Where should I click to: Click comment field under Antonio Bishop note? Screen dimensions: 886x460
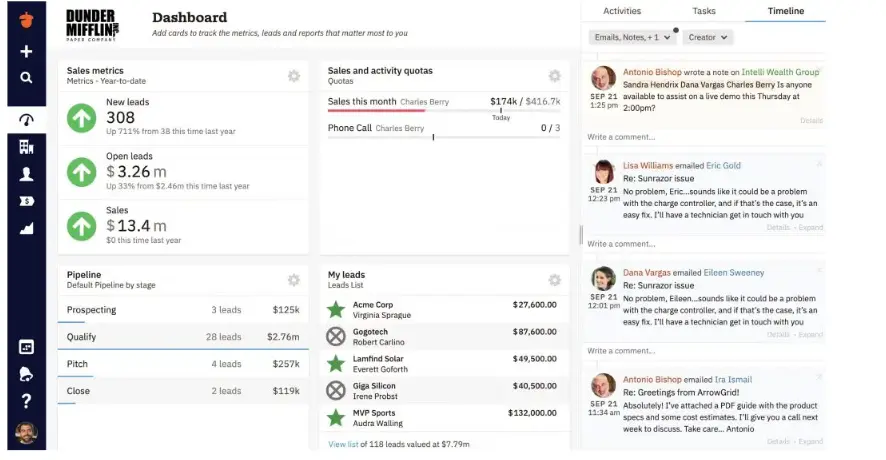click(703, 137)
